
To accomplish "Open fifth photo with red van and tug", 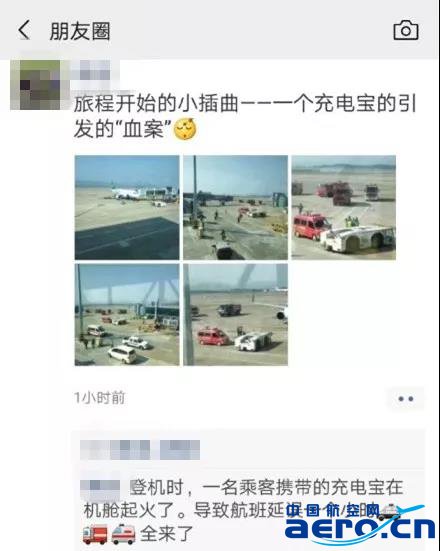I will coord(235,315).
